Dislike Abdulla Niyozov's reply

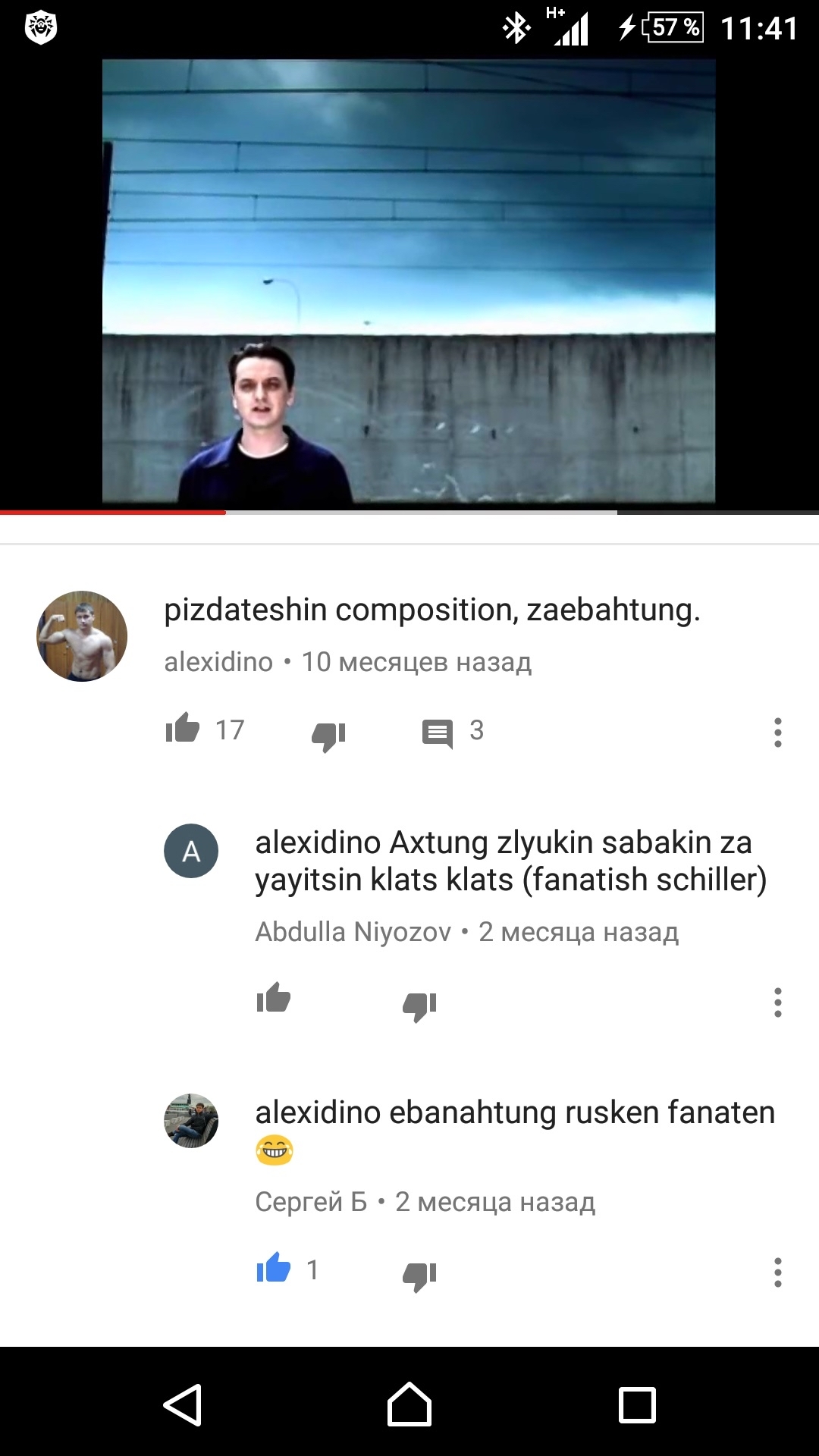(419, 1006)
